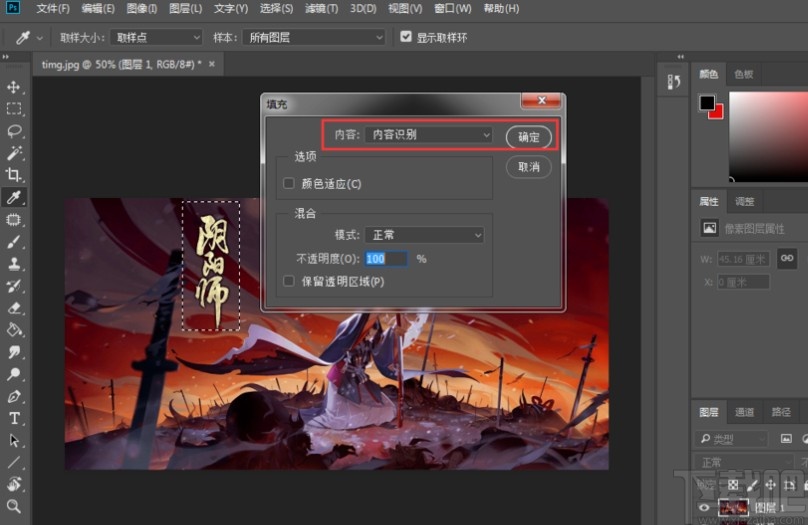This screenshot has width=808, height=525.
Task: Click the pixel layer filter icon
Action: pos(786,438)
